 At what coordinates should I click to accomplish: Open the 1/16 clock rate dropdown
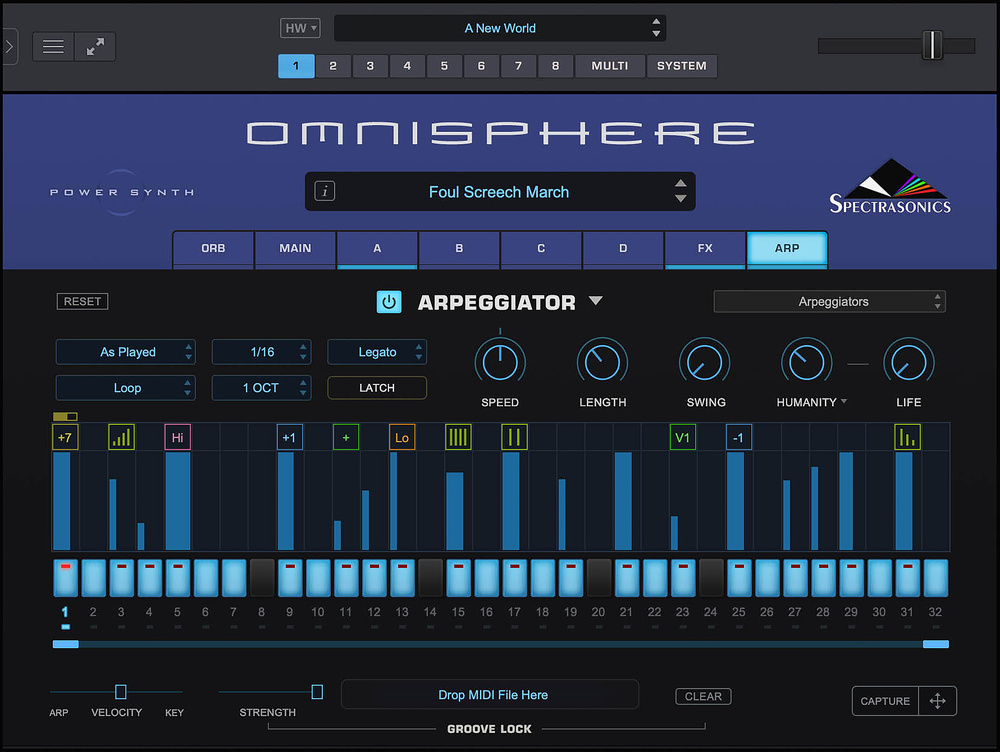pyautogui.click(x=262, y=352)
